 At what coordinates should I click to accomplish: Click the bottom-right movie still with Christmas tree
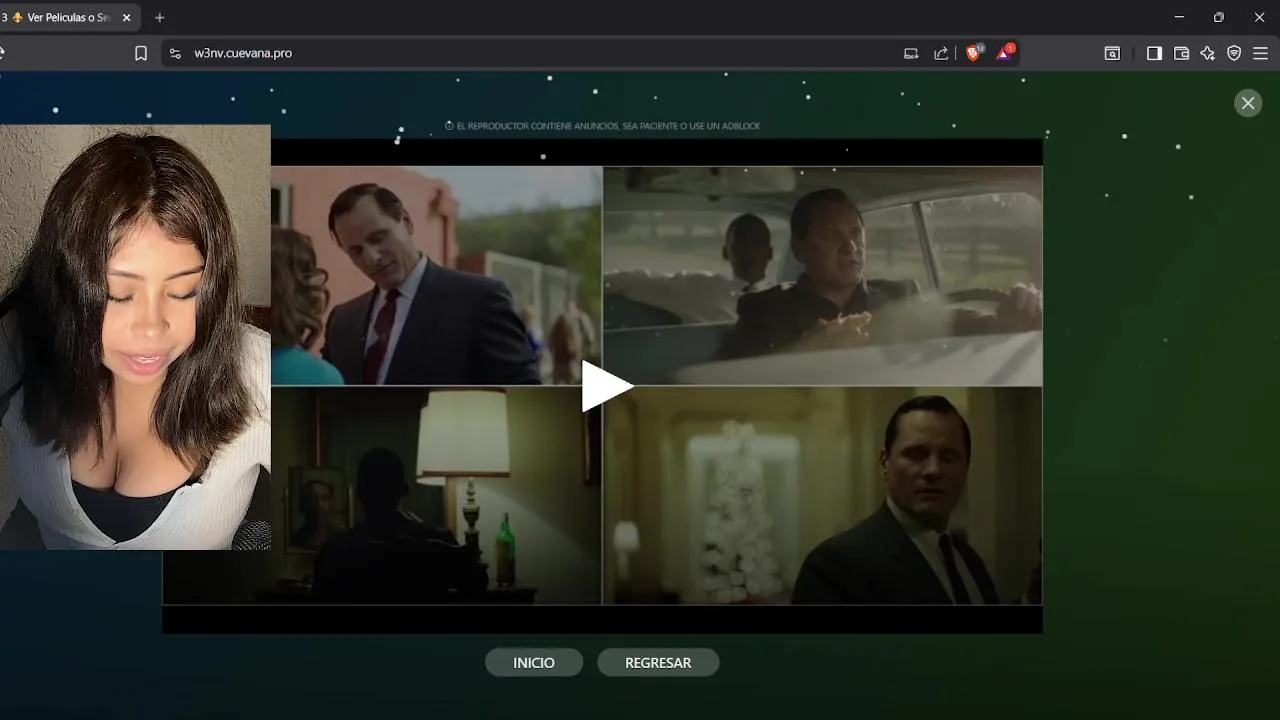(x=823, y=496)
